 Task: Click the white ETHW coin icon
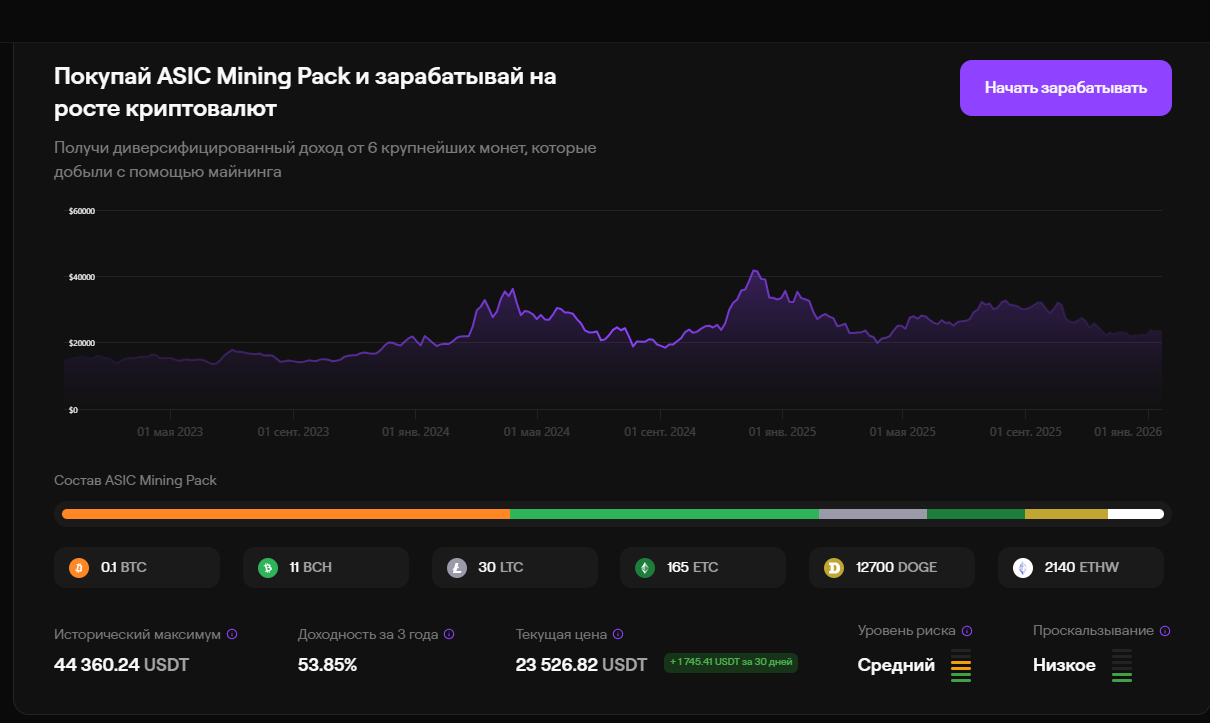[1023, 568]
